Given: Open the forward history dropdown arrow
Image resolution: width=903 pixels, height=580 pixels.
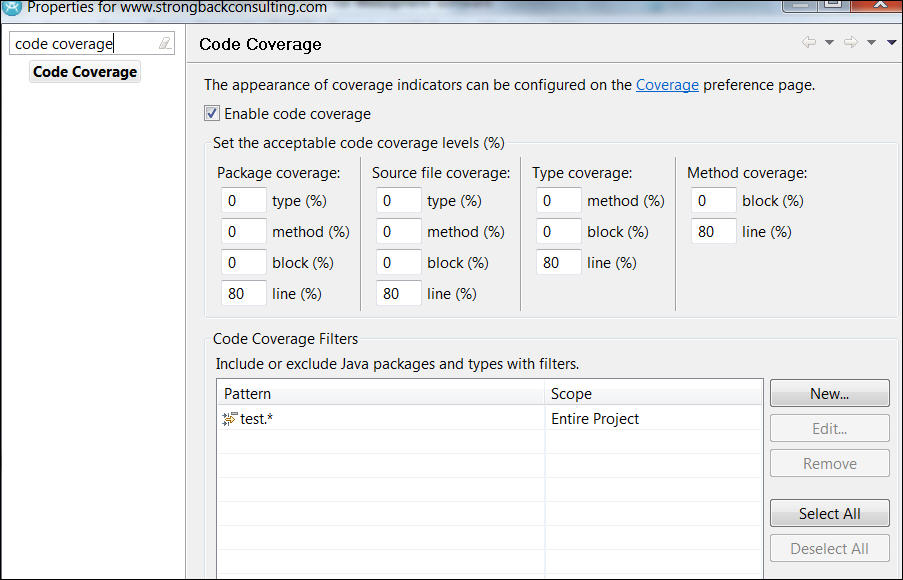Looking at the screenshot, I should coord(871,42).
